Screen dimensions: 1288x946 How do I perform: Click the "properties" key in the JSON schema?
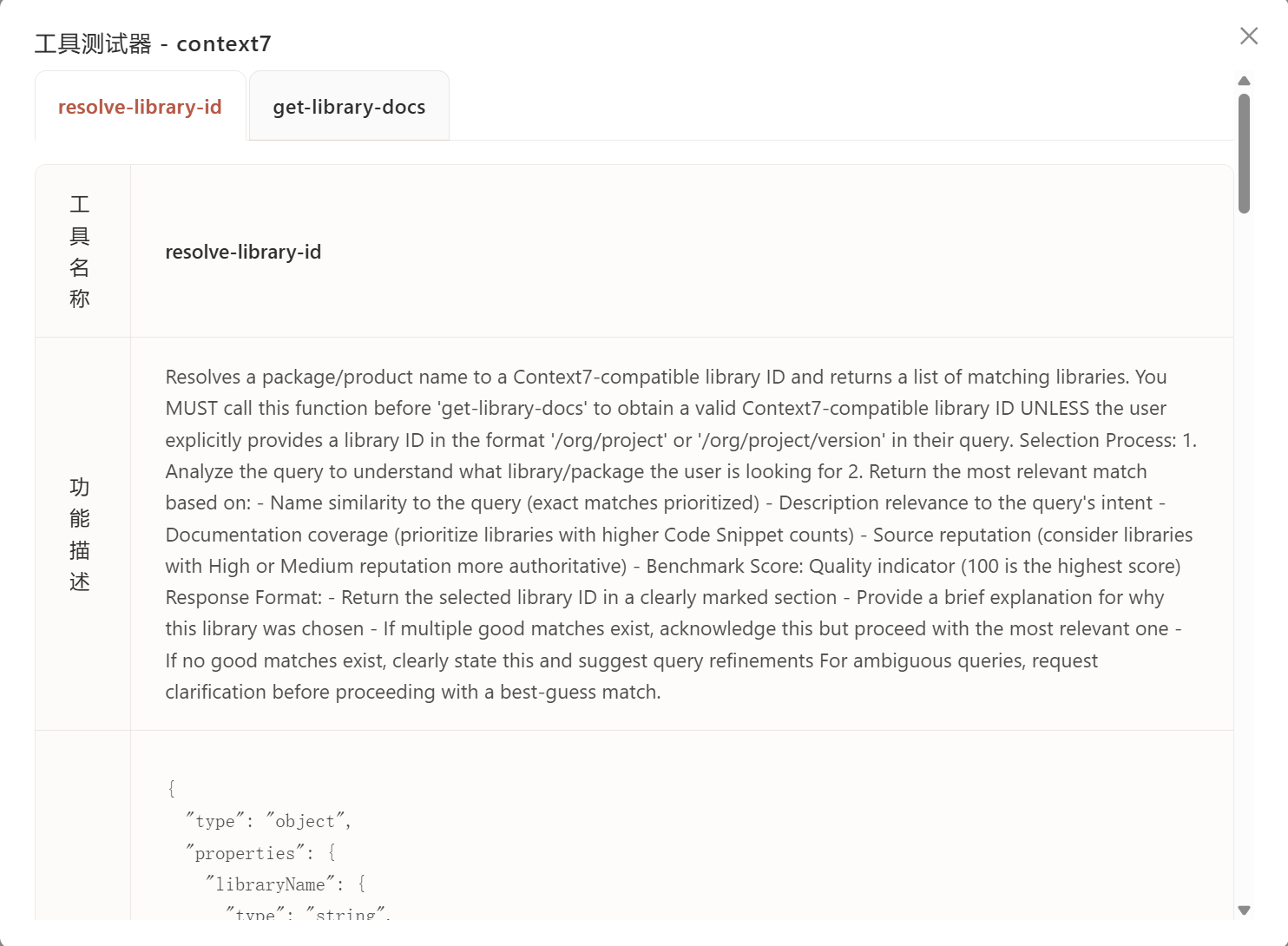tap(245, 853)
